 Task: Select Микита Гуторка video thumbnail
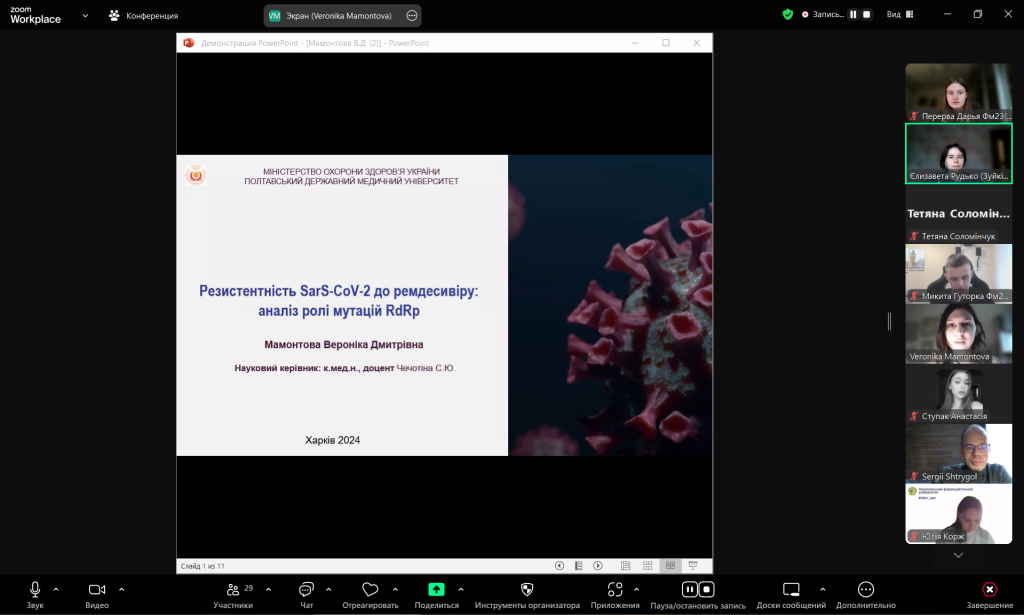pos(959,274)
